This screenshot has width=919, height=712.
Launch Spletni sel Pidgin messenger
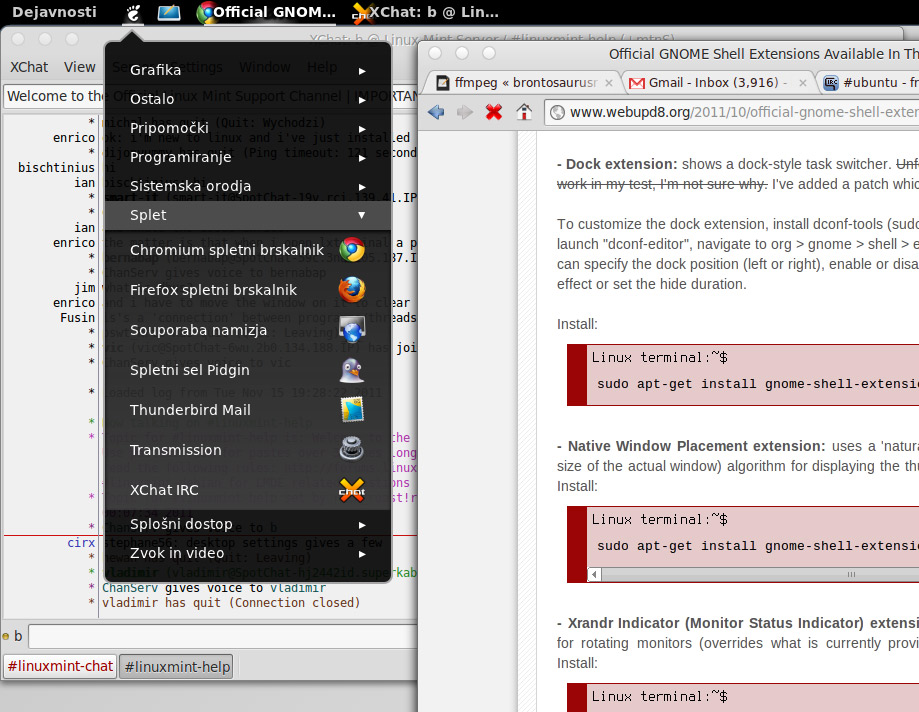click(247, 370)
